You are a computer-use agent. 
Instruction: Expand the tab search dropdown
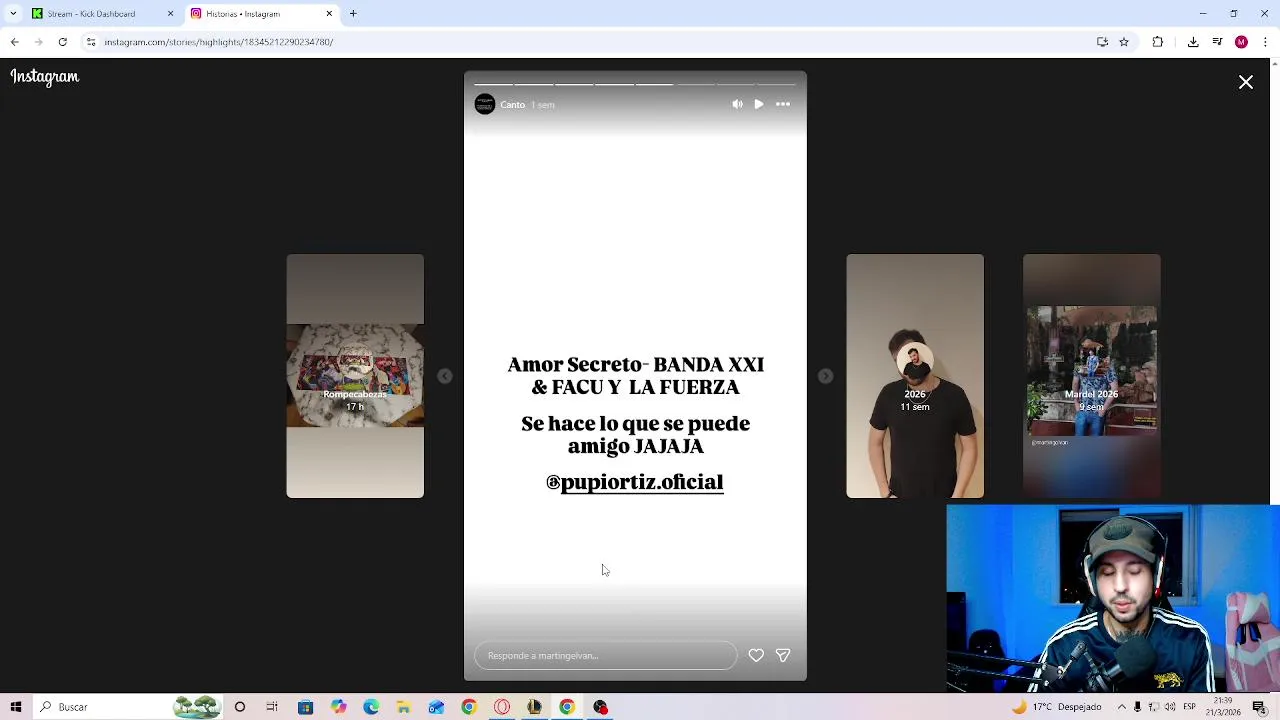tap(13, 14)
